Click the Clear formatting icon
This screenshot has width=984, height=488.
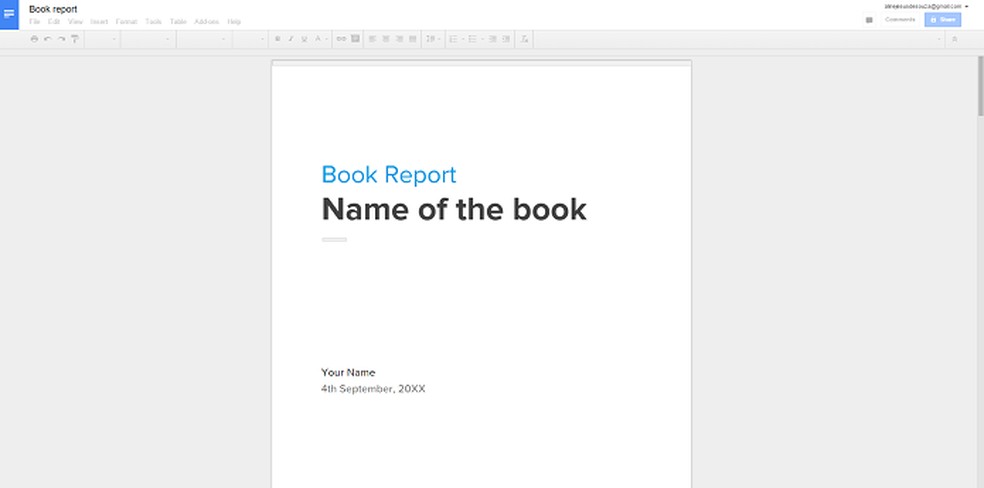(x=526, y=39)
